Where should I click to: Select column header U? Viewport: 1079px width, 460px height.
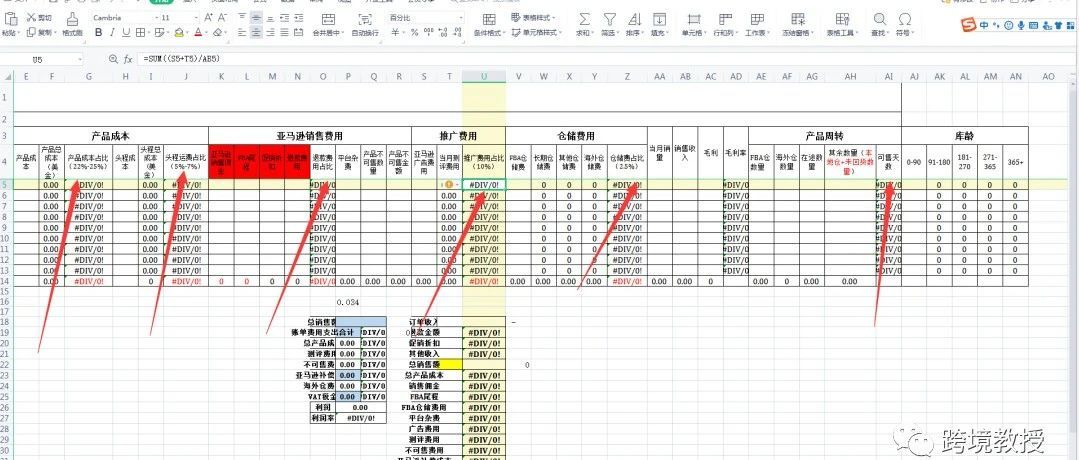(x=484, y=76)
